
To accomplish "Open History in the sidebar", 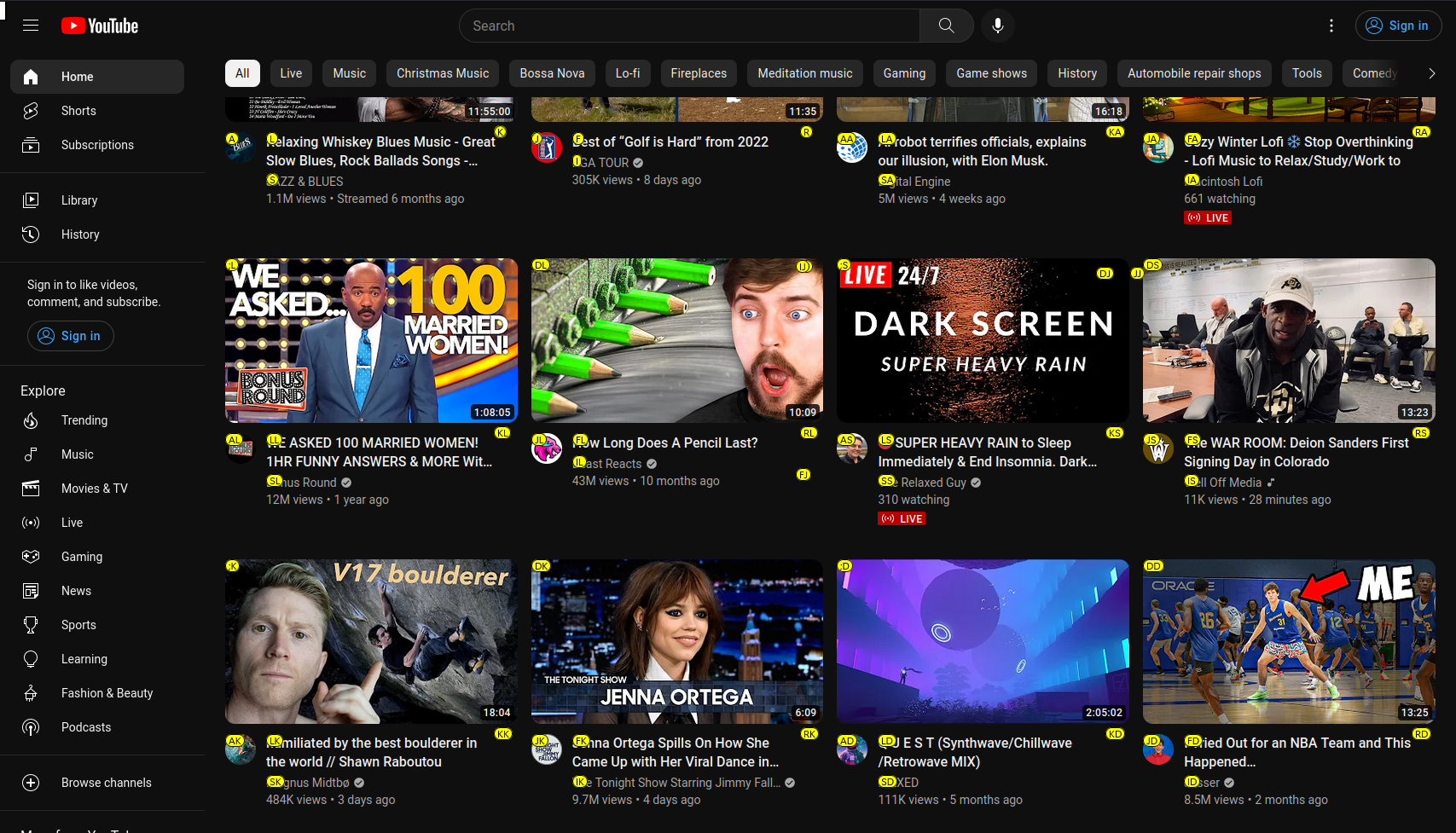I will click(97, 234).
